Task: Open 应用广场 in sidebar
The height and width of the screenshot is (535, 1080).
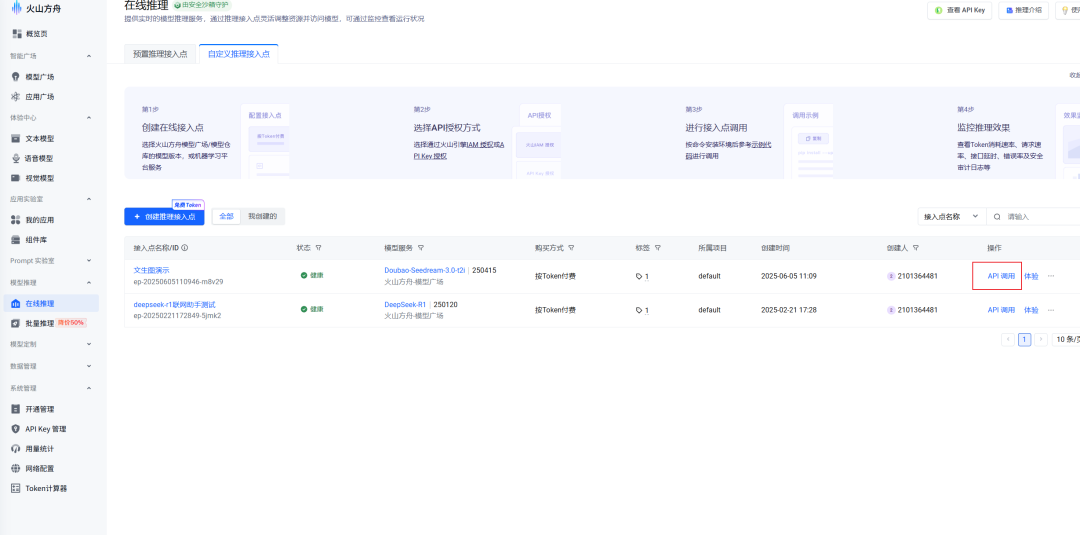Action: [x=39, y=97]
